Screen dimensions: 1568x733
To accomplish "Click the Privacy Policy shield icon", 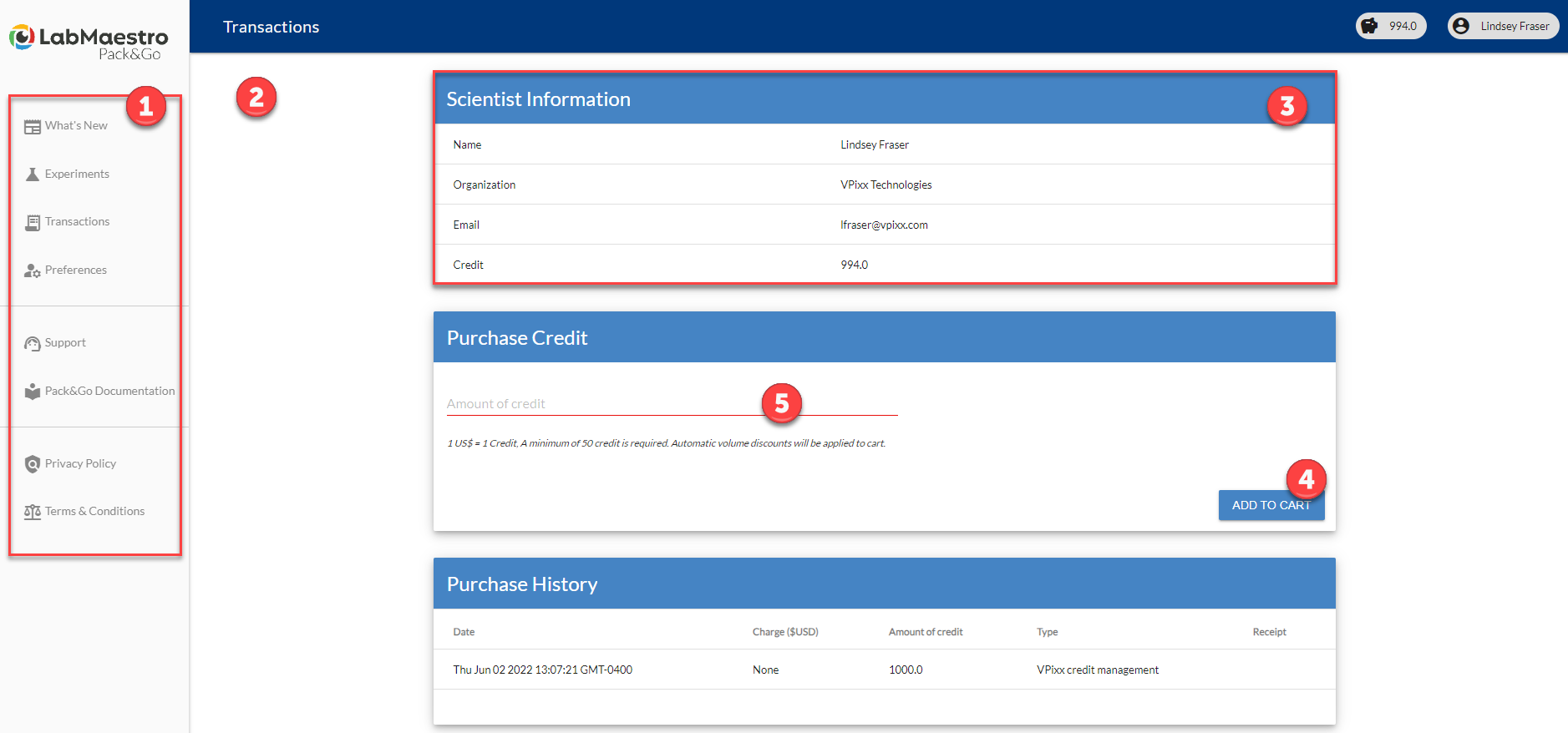I will tap(32, 464).
